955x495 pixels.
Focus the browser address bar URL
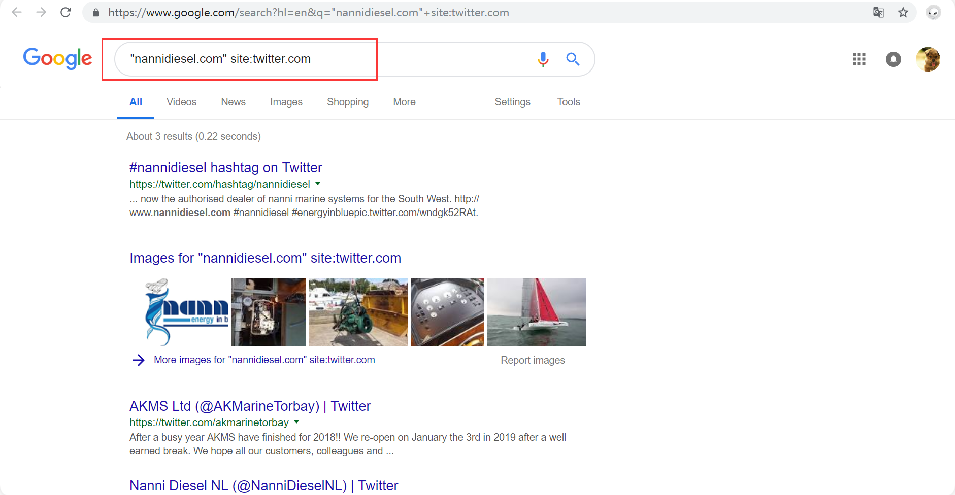click(x=308, y=12)
